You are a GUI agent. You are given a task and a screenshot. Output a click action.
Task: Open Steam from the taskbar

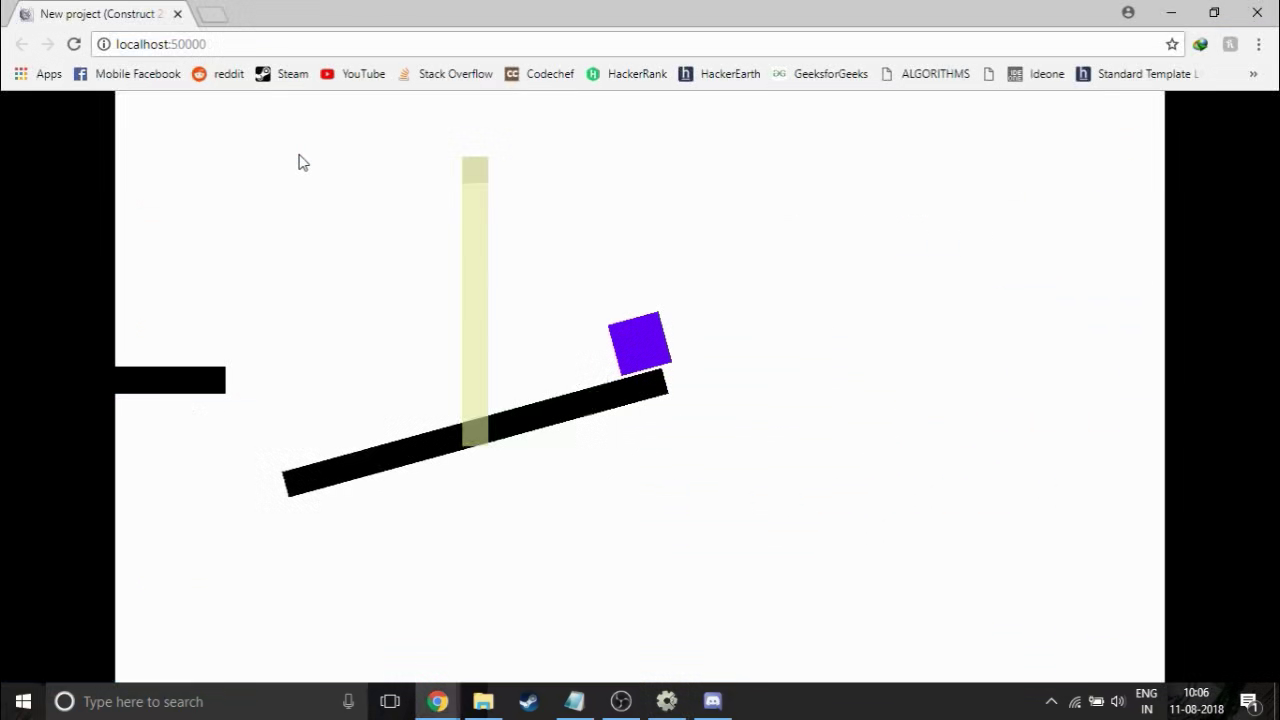tap(529, 701)
